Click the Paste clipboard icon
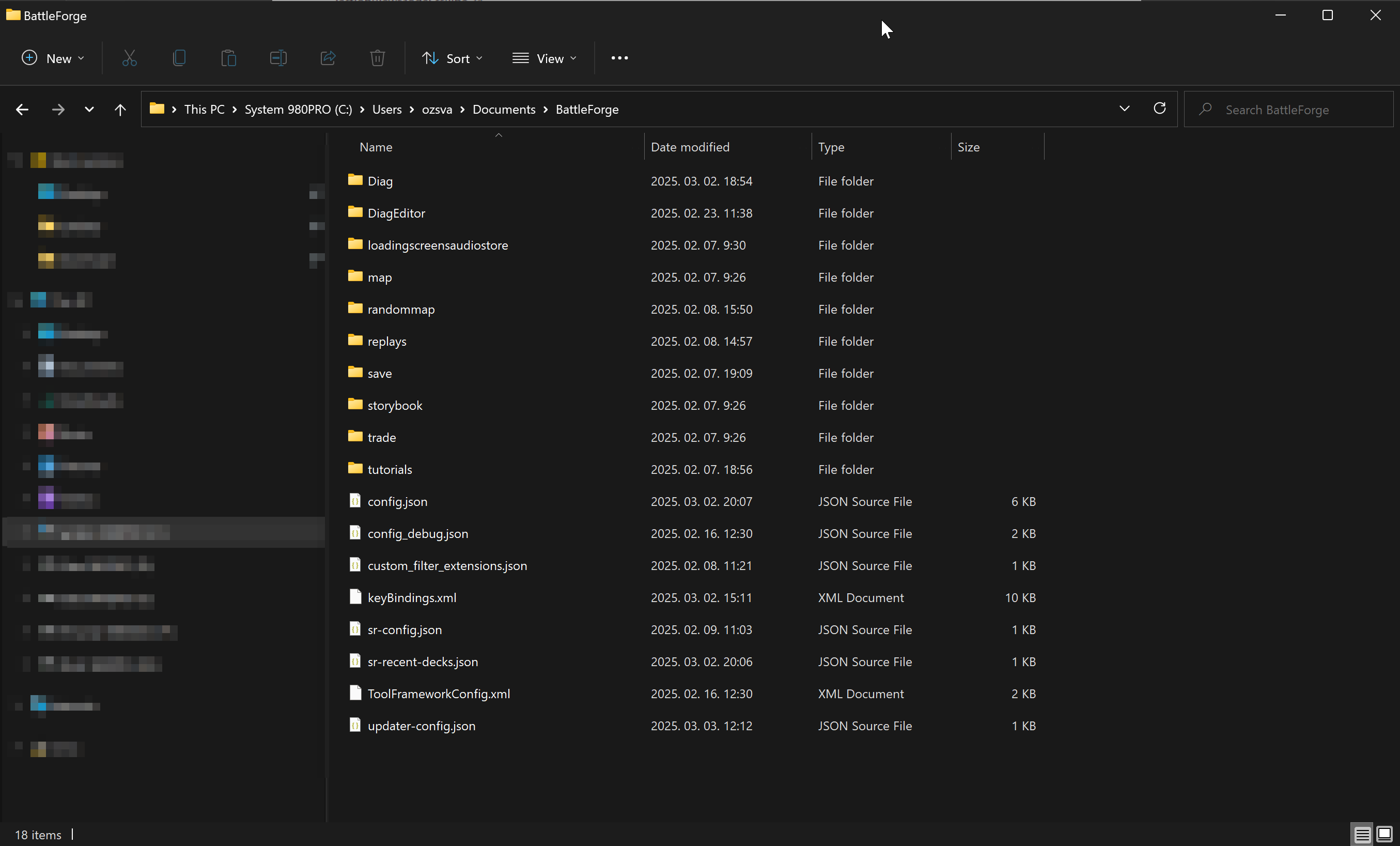 point(228,58)
